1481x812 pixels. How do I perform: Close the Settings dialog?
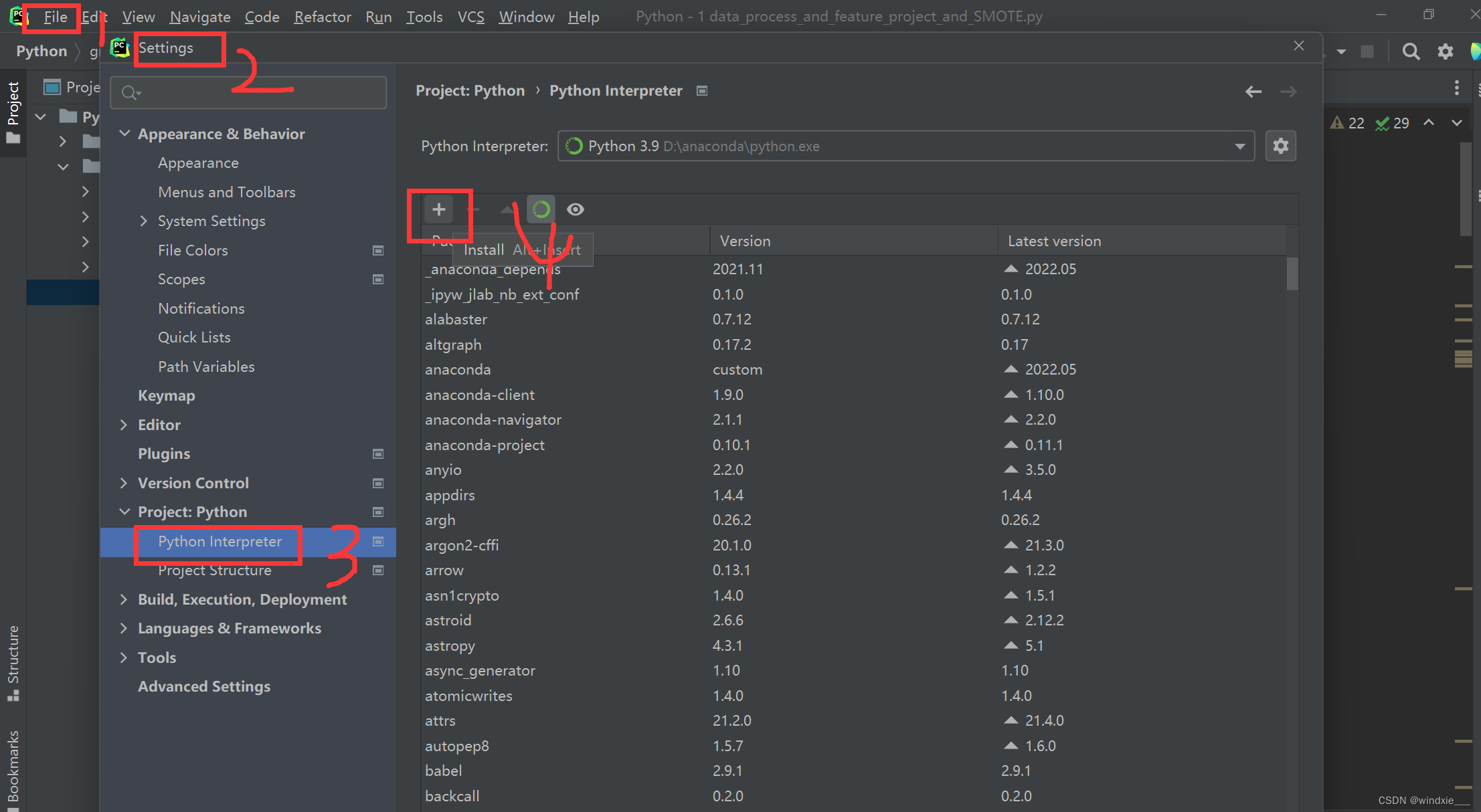click(1298, 45)
